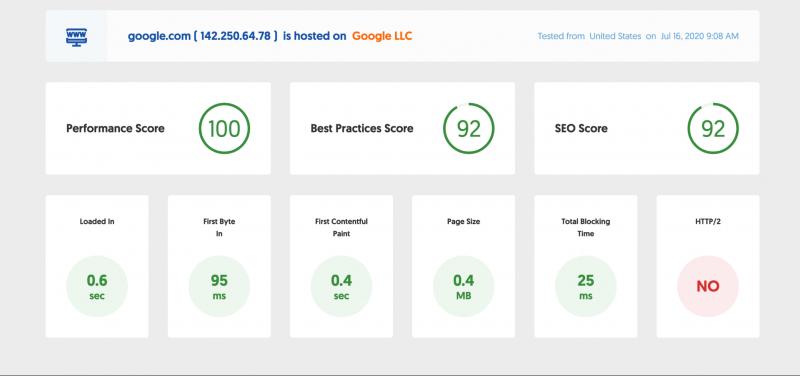
Task: Click the SEO 92 circle gauge
Action: [713, 129]
